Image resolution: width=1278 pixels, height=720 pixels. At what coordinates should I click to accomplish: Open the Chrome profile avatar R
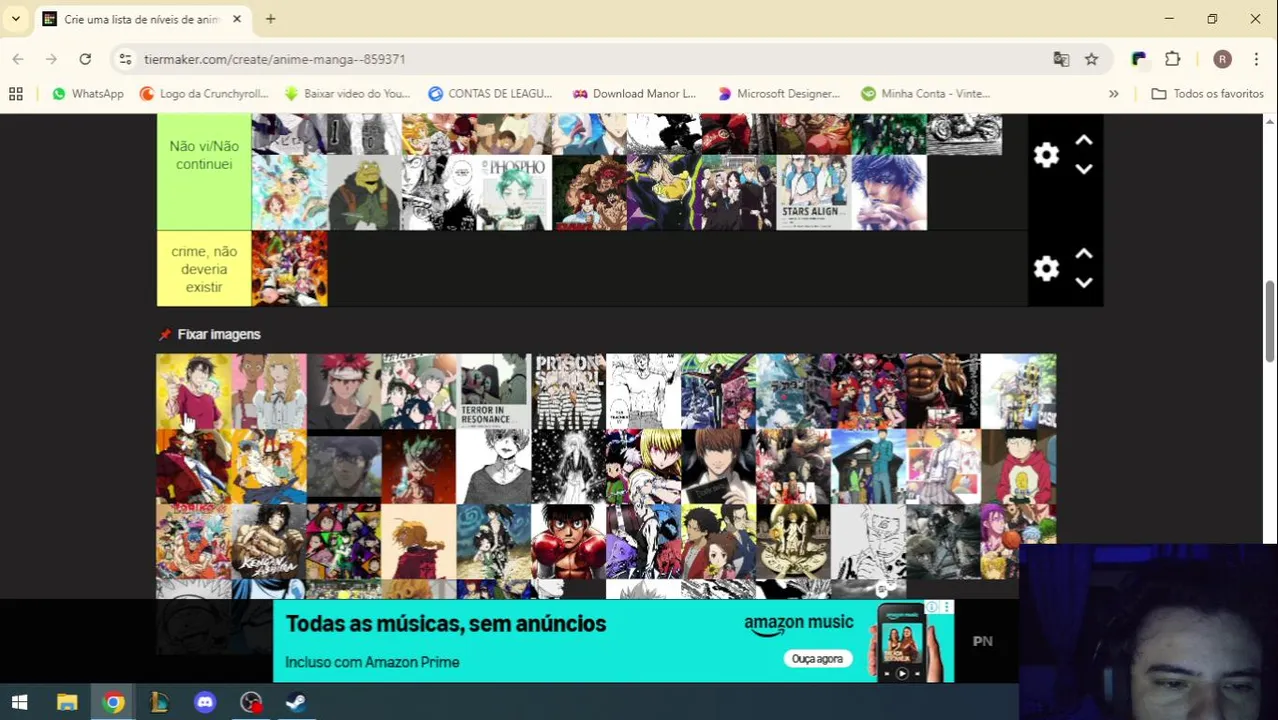click(x=1222, y=59)
